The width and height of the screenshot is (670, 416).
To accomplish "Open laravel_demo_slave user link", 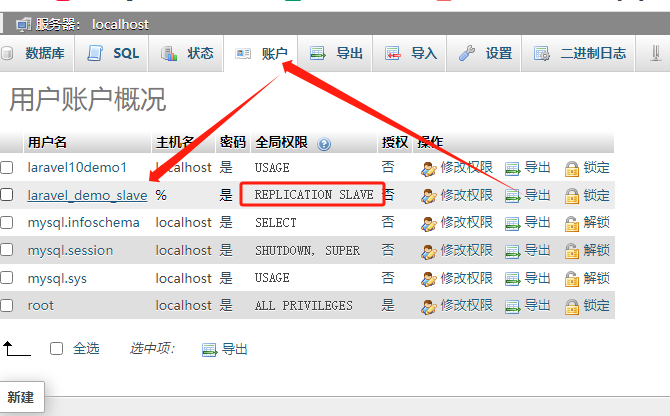I will click(87, 195).
